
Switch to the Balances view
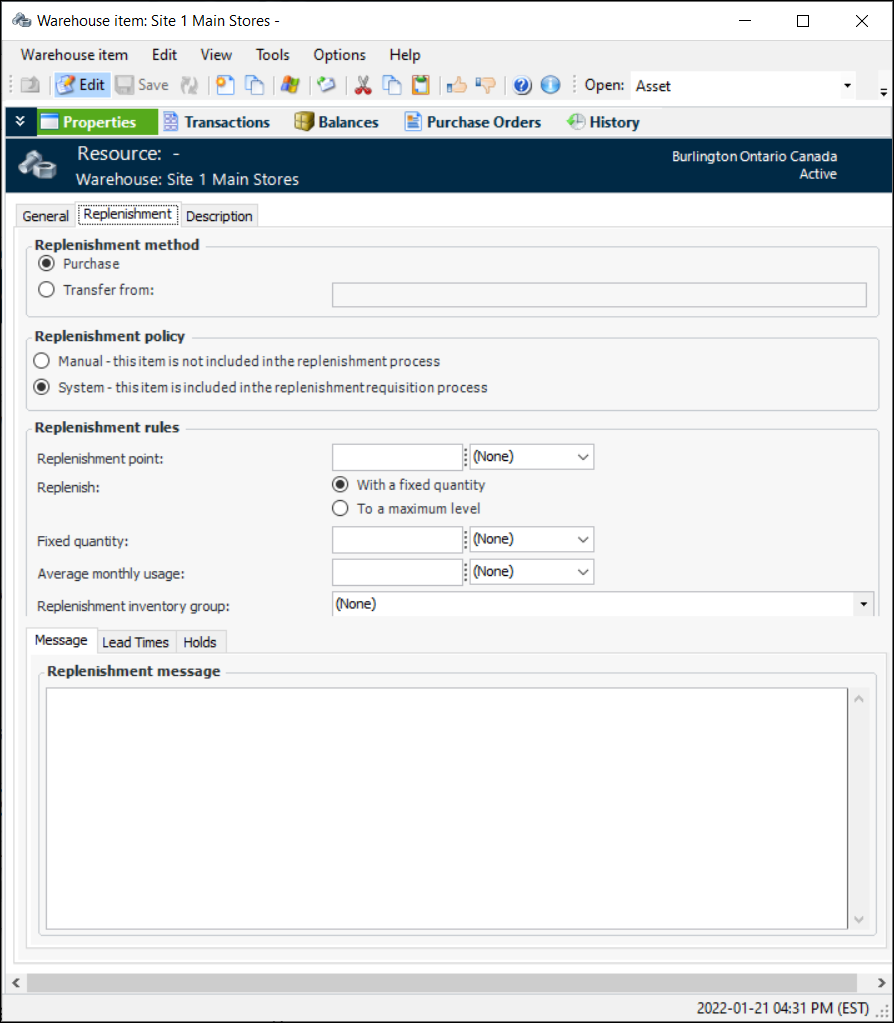tap(336, 122)
